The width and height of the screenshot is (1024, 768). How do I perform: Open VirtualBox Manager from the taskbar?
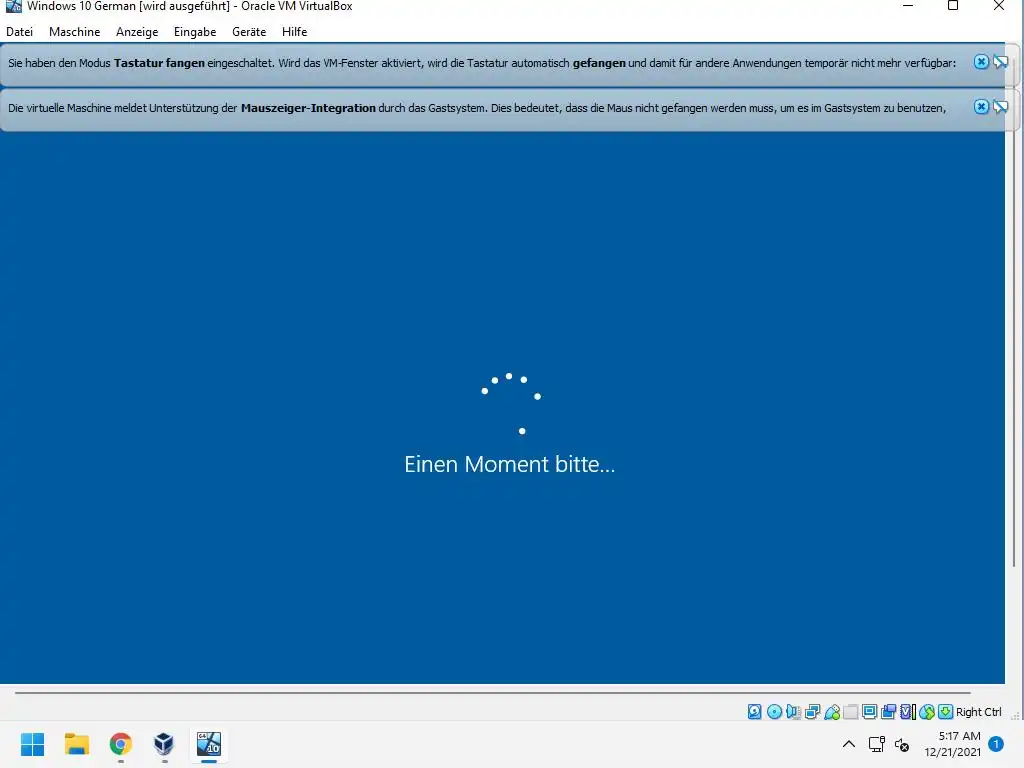pyautogui.click(x=164, y=744)
